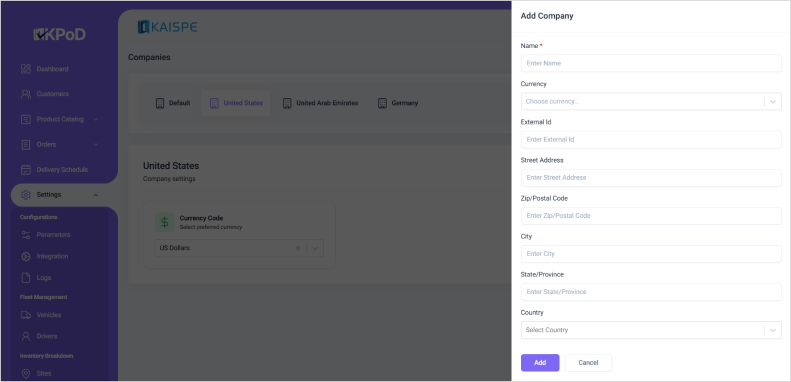Expand the Product Catalog submenu chevron
This screenshot has width=791, height=382.
[96, 120]
